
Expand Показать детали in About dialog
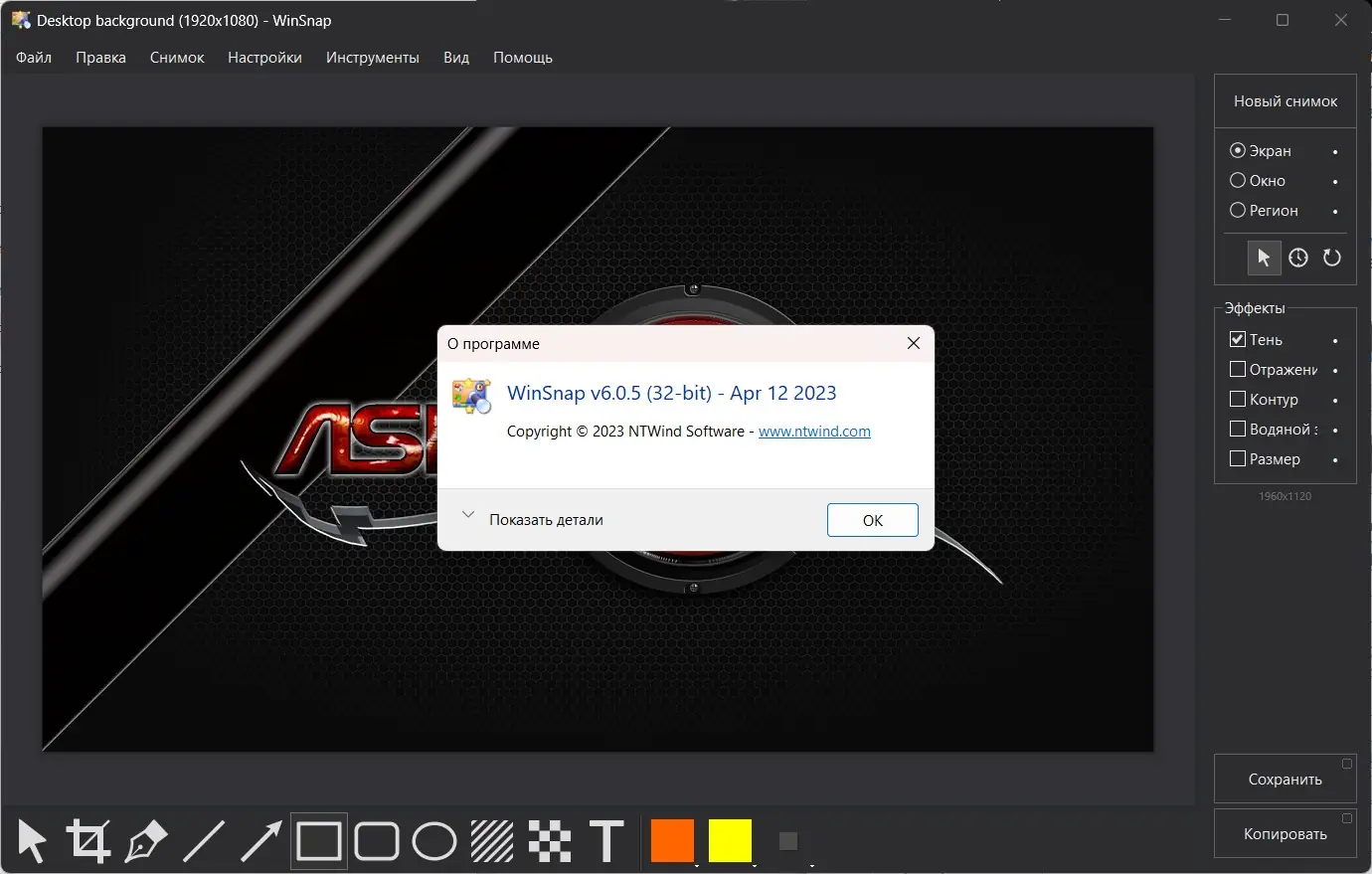point(533,519)
